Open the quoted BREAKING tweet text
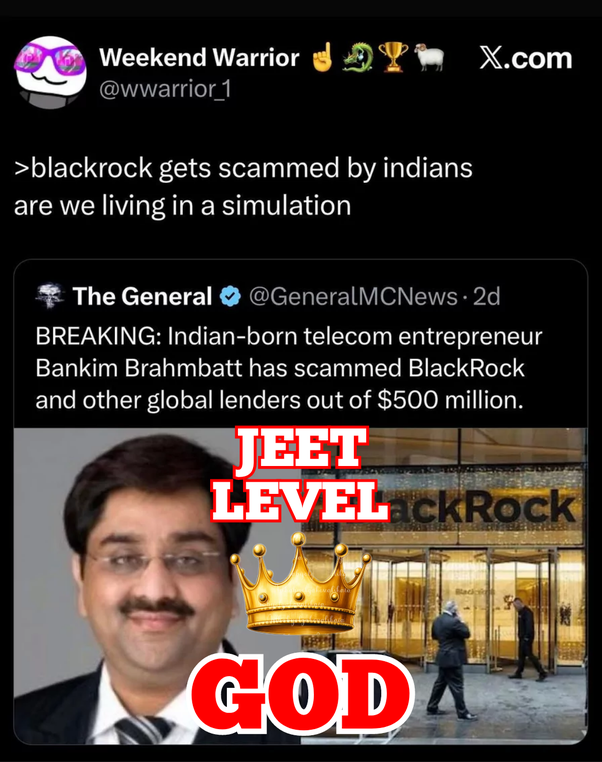 [289, 368]
